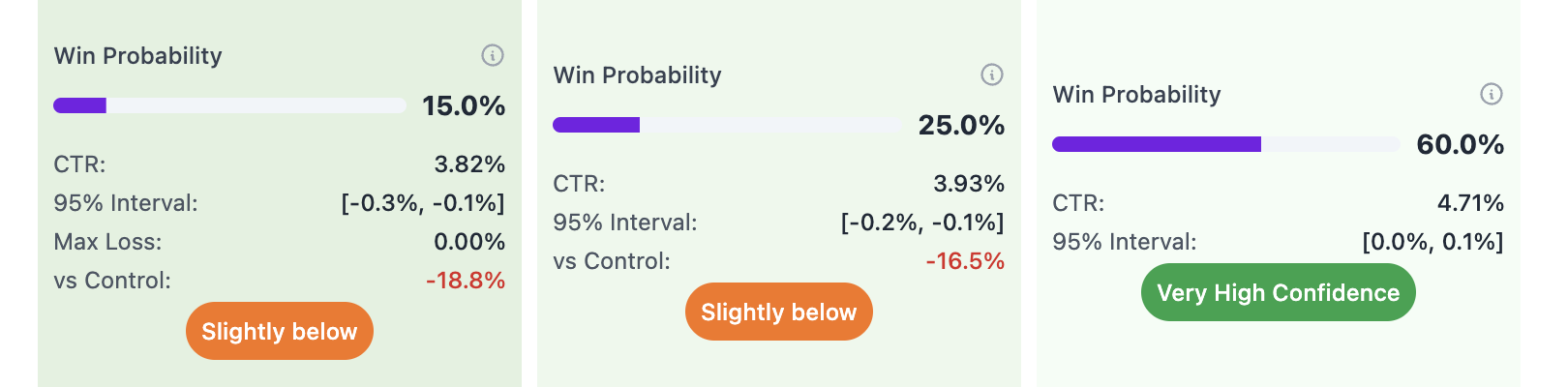Image resolution: width=1568 pixels, height=387 pixels.
Task: Click the interval [0.0%, 0.1%]
Action: click(x=1433, y=241)
